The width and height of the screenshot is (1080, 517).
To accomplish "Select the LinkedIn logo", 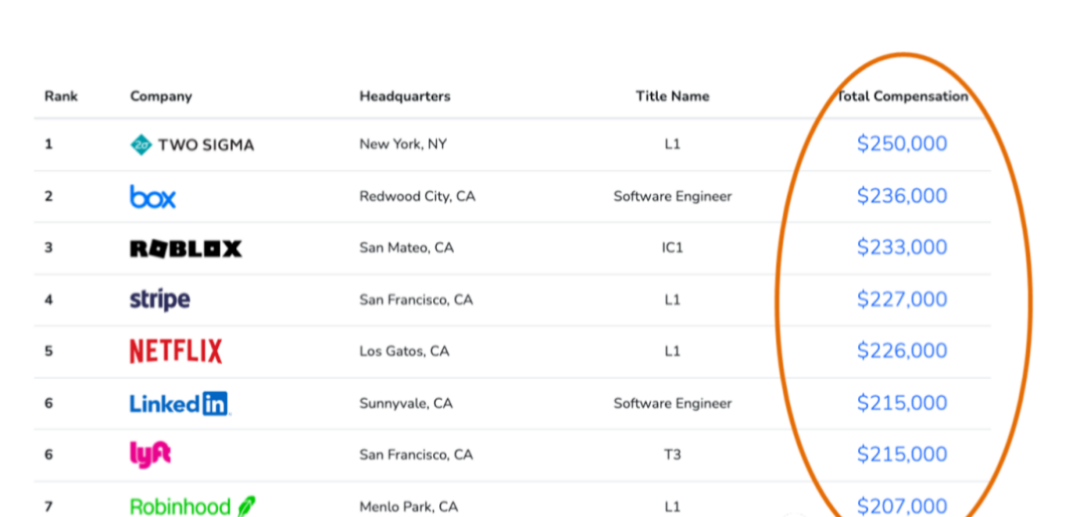I will (180, 403).
